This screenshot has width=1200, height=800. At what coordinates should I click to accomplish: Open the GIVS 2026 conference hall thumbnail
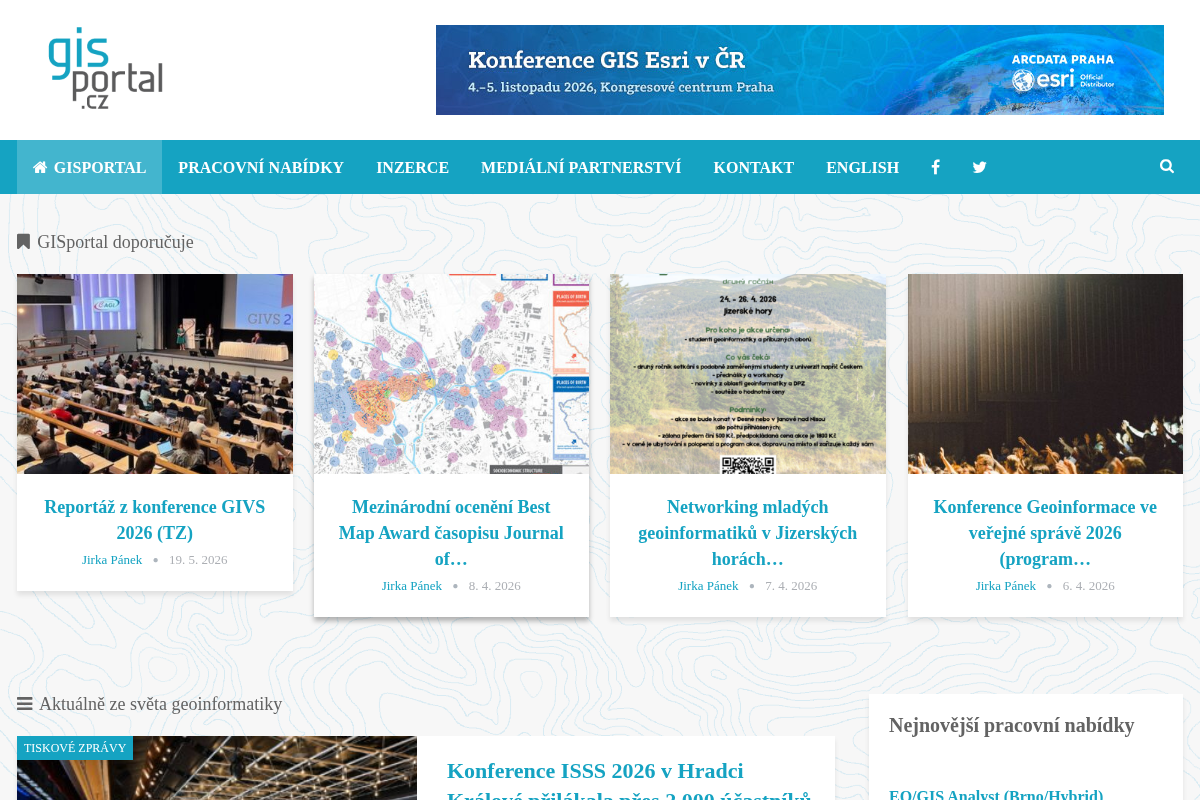click(x=155, y=374)
